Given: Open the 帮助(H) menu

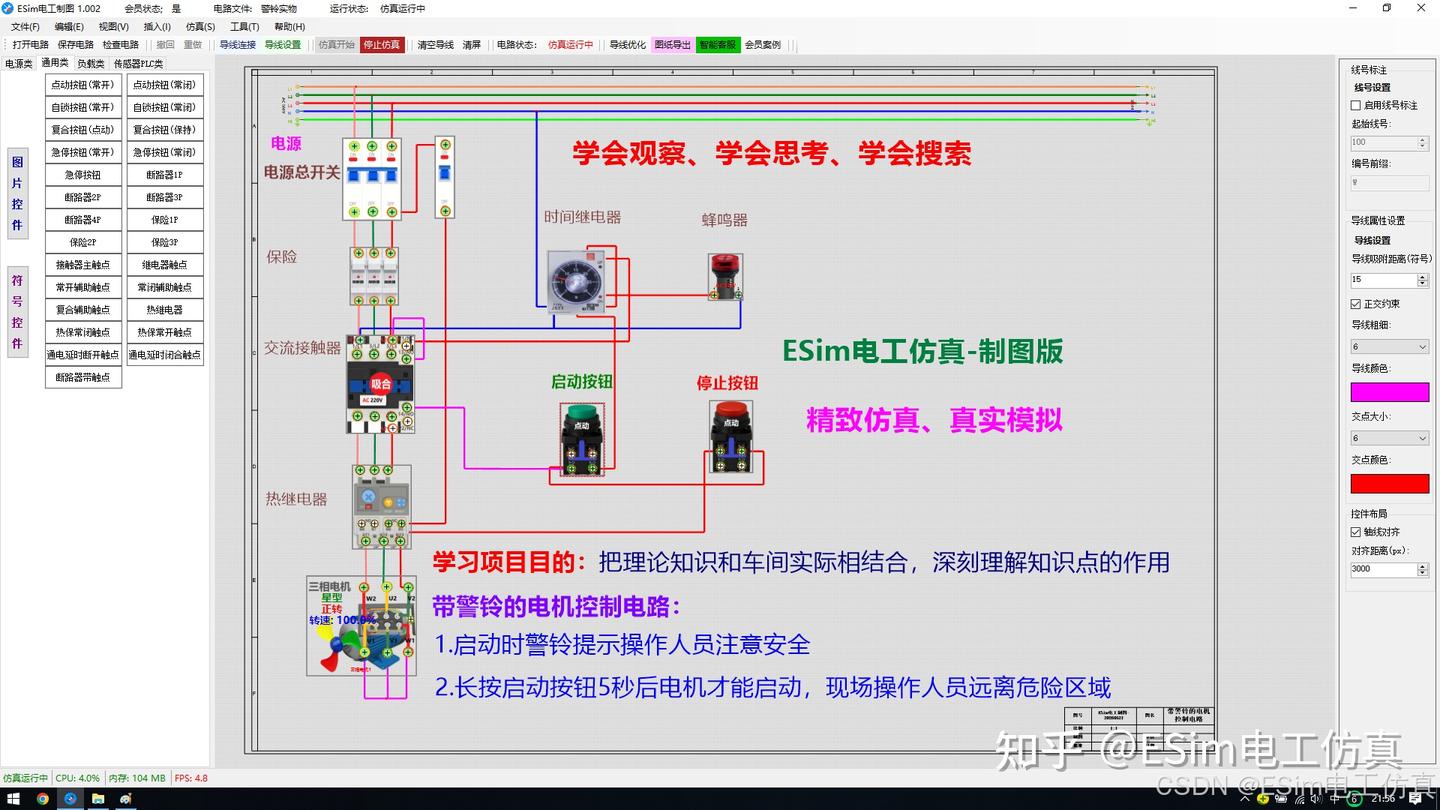Looking at the screenshot, I should click(289, 27).
